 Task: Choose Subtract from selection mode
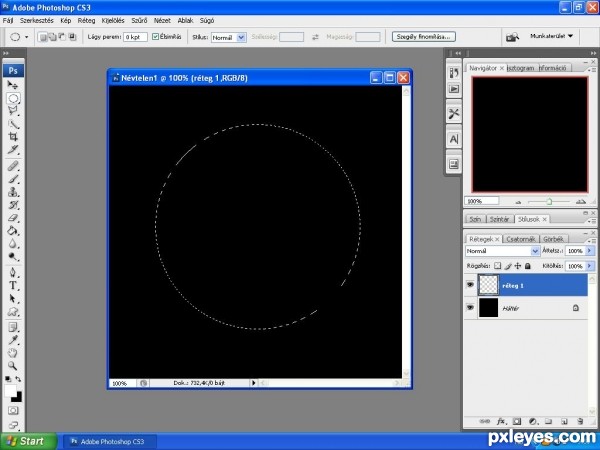[62, 37]
